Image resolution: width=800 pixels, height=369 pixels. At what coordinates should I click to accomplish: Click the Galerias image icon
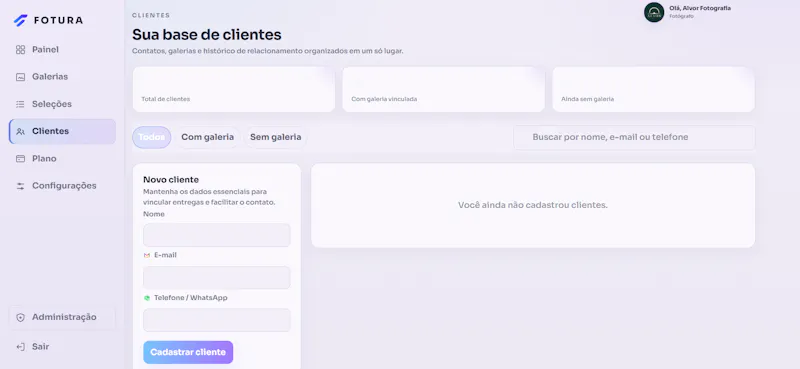point(20,77)
